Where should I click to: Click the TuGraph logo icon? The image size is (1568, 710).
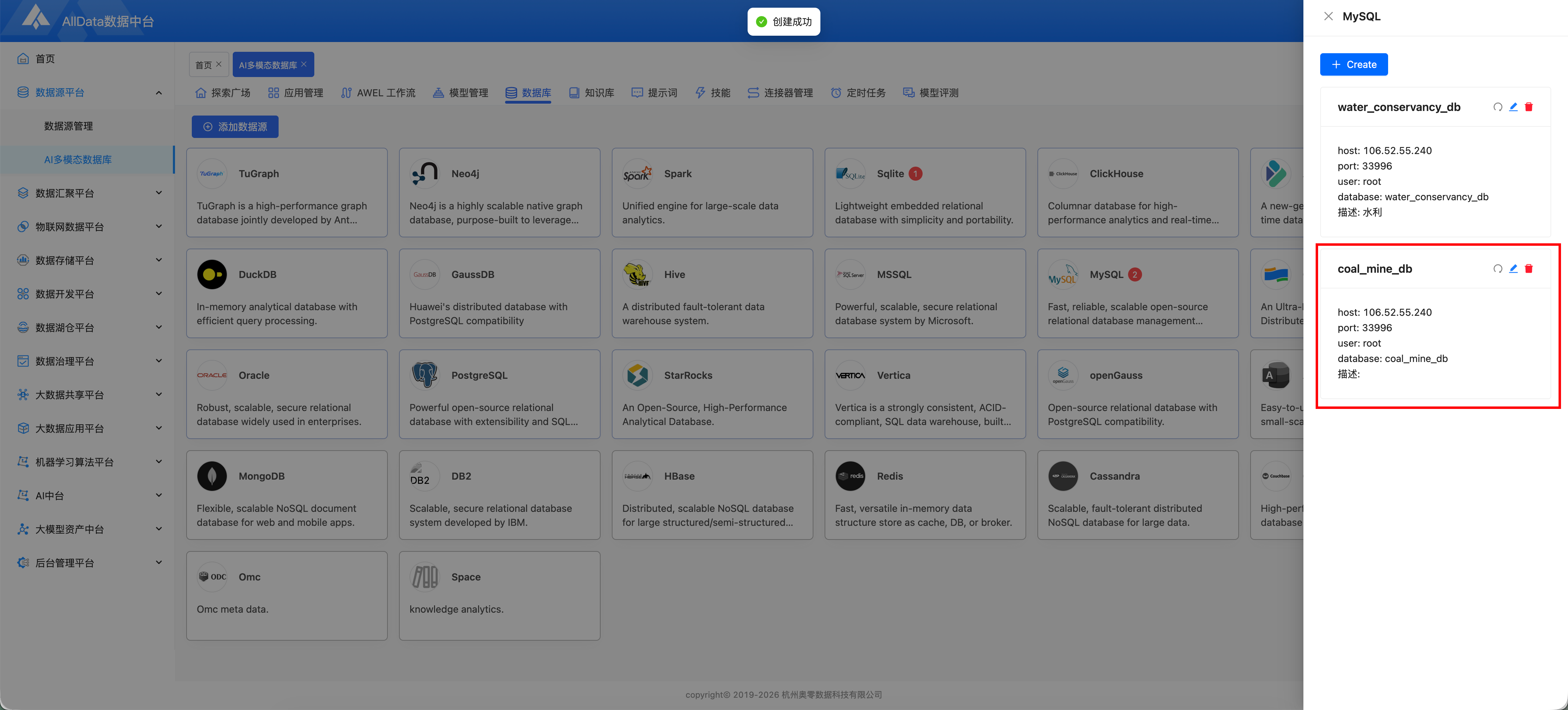212,174
